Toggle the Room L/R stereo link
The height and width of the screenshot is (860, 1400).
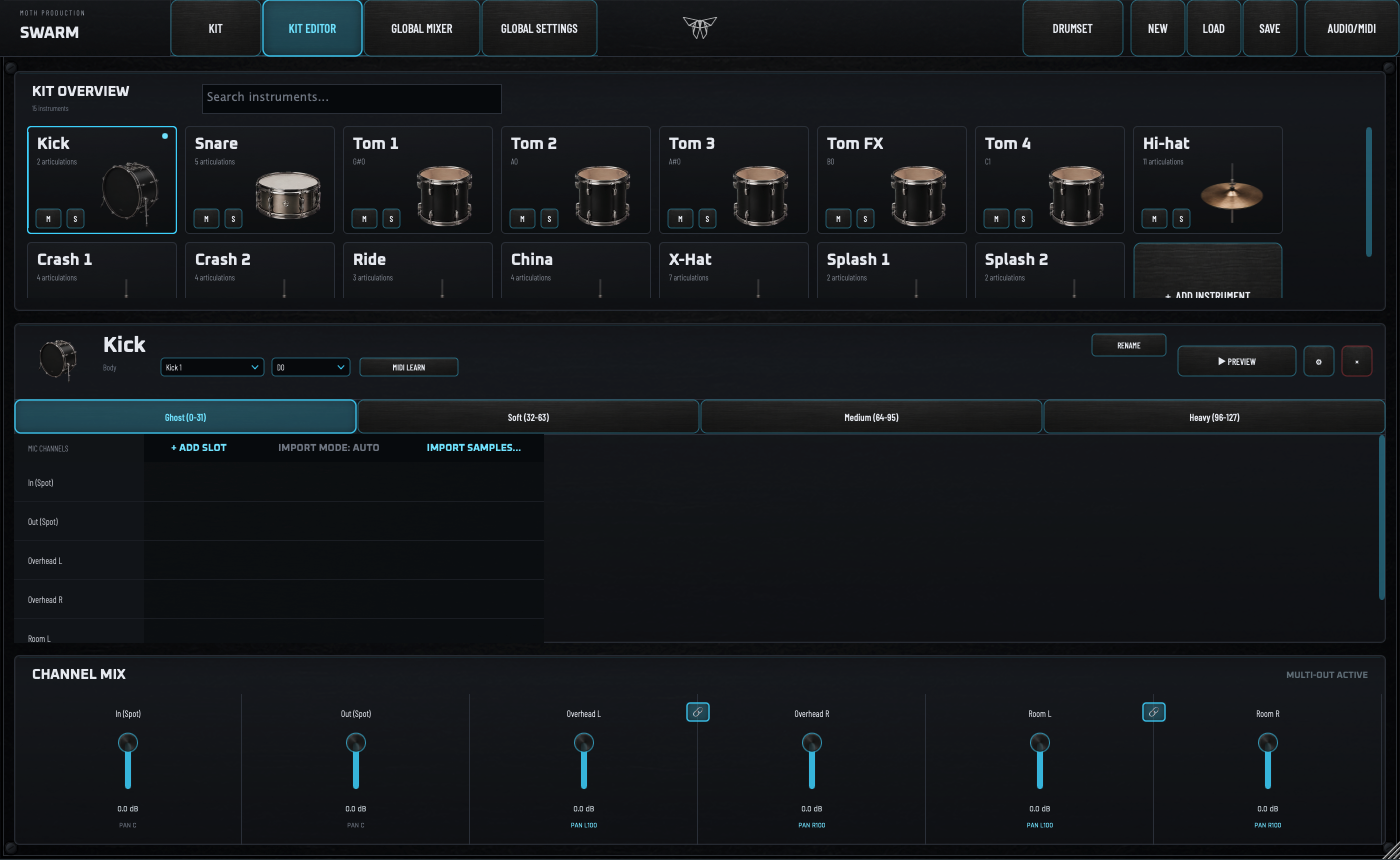coord(1154,712)
